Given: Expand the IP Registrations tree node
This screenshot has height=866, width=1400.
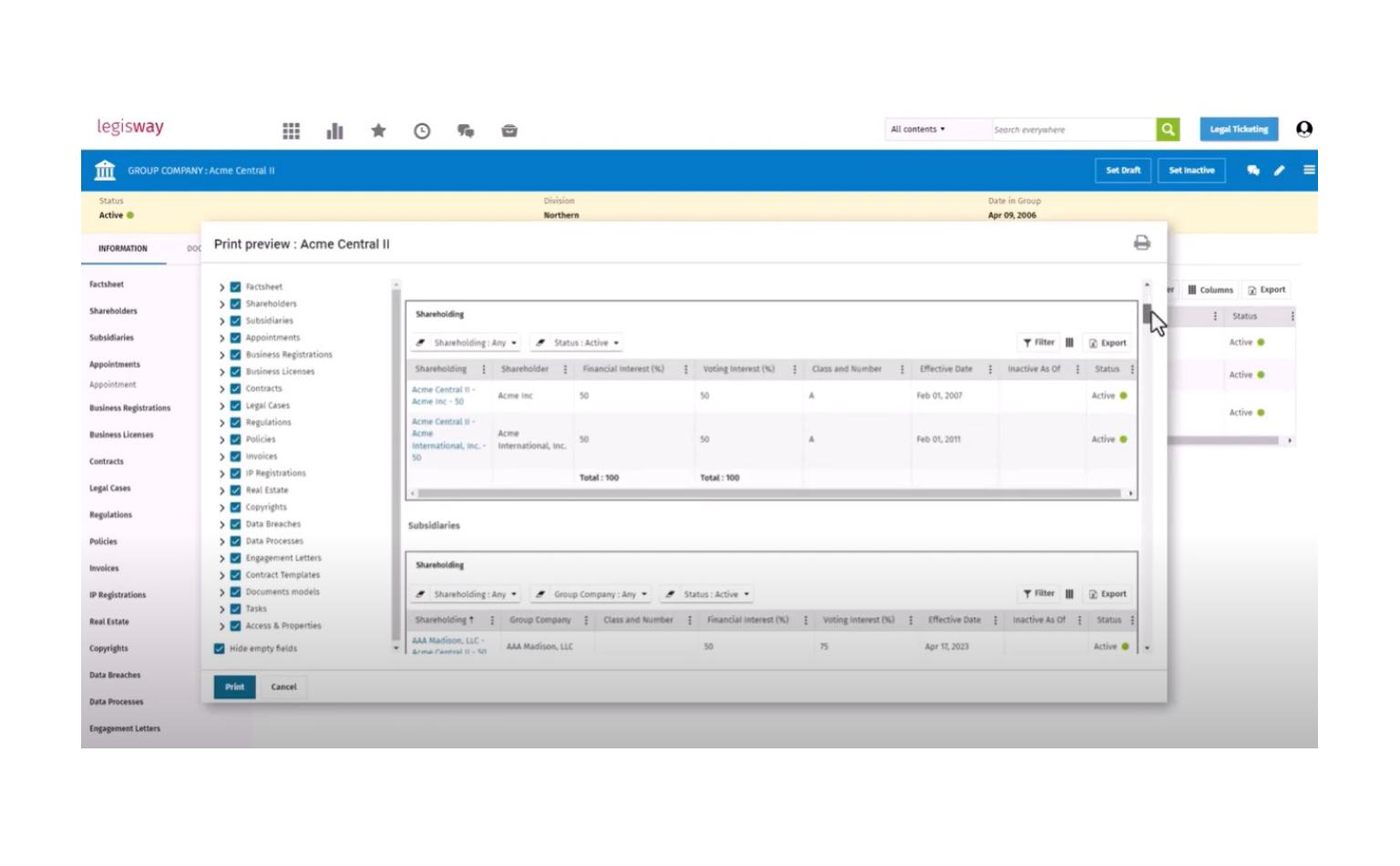Looking at the screenshot, I should [x=221, y=473].
